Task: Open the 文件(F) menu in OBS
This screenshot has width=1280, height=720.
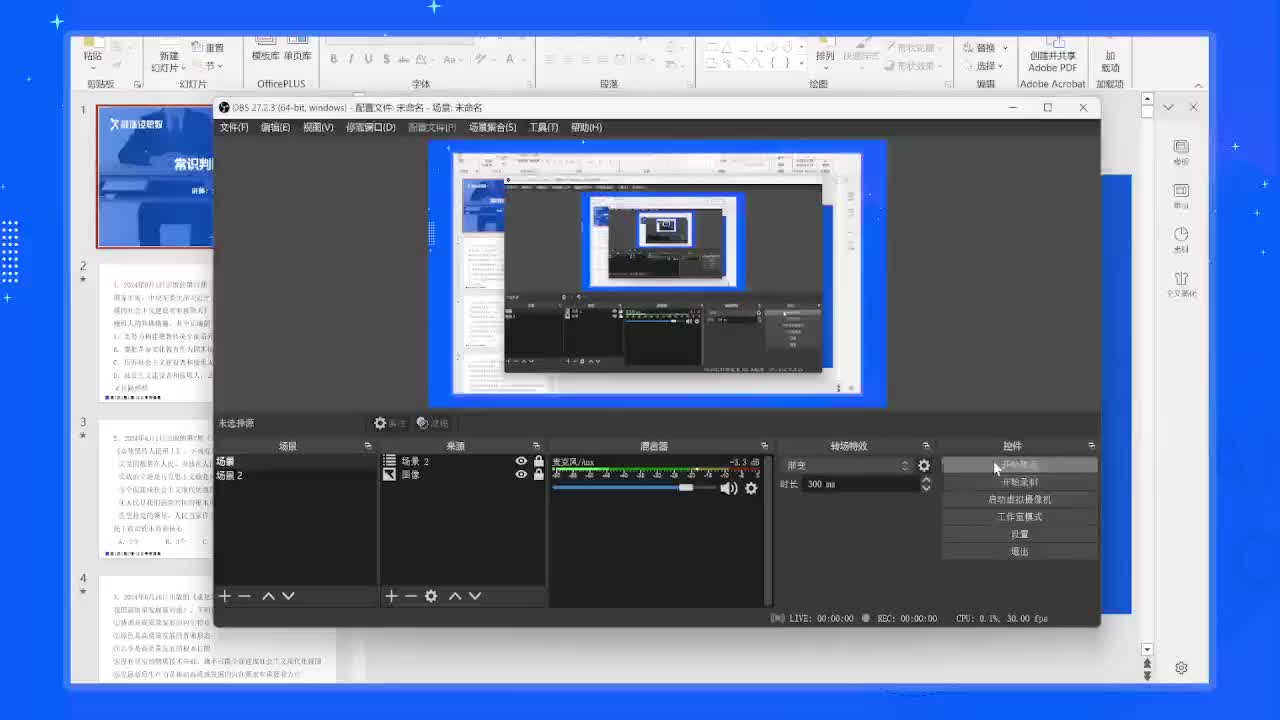Action: pos(234,128)
